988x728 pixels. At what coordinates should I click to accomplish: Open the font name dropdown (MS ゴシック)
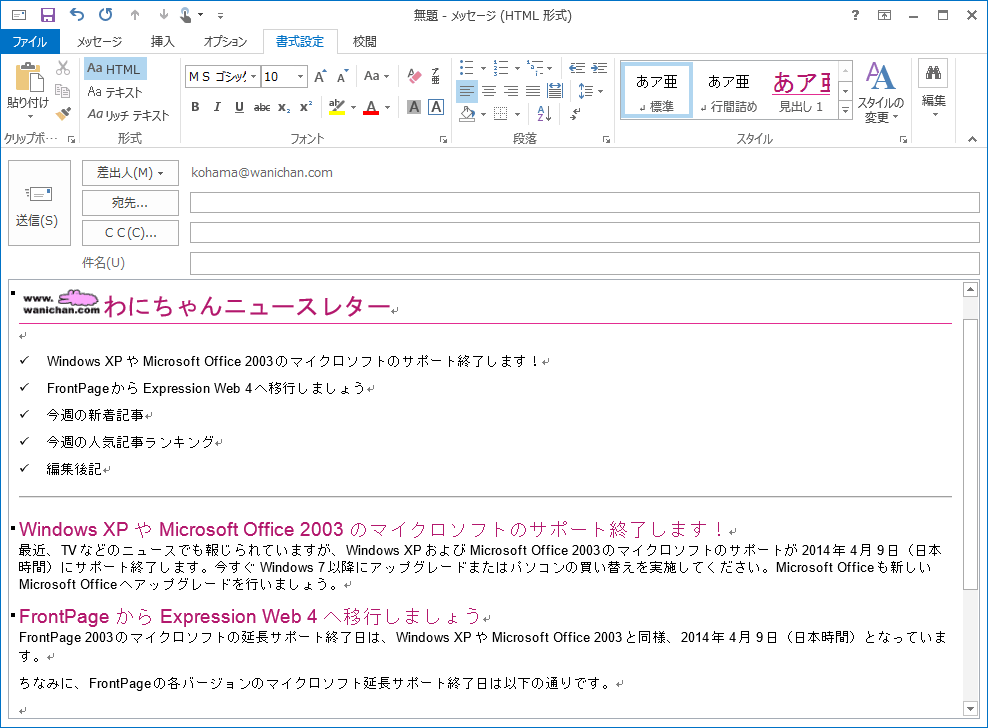253,77
